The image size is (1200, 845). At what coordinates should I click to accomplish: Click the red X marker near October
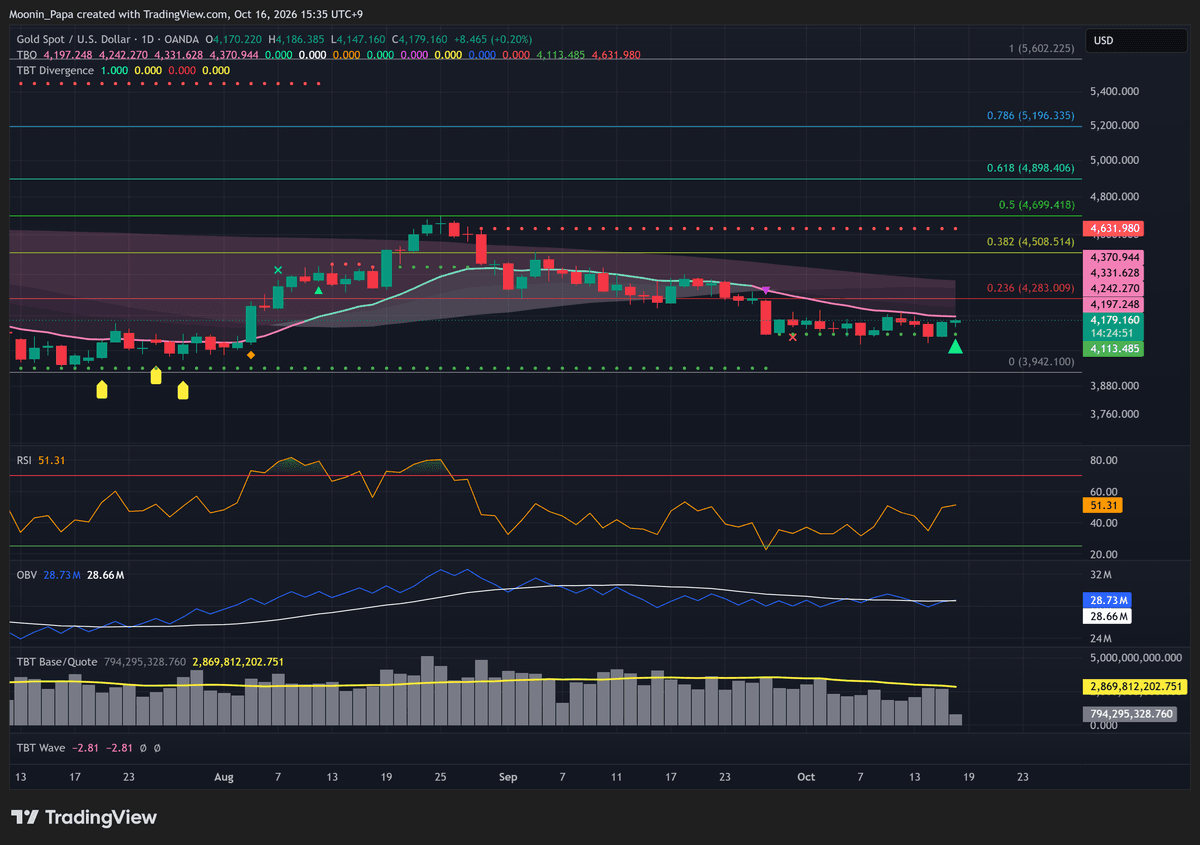(x=793, y=337)
